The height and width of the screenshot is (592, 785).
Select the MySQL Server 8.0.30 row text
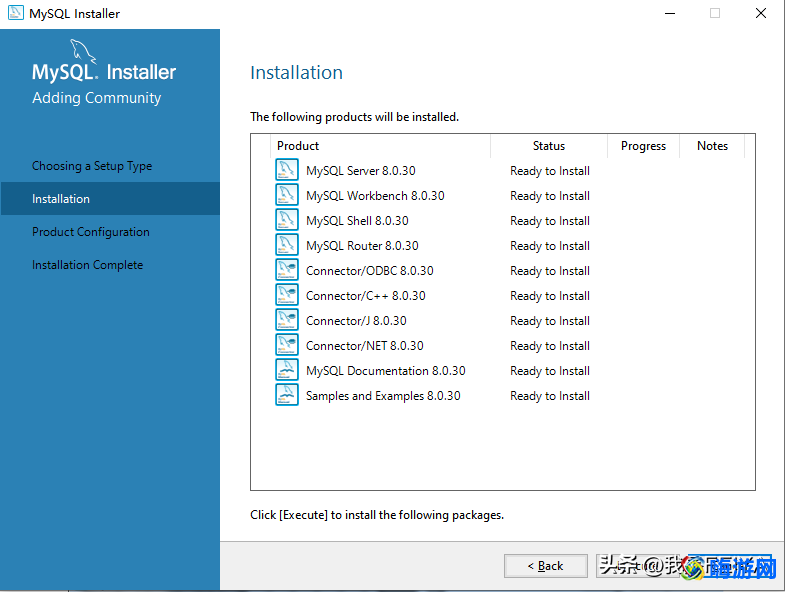(360, 171)
